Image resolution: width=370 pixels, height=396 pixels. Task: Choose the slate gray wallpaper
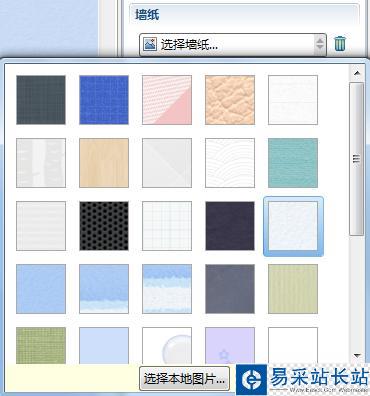230,289
